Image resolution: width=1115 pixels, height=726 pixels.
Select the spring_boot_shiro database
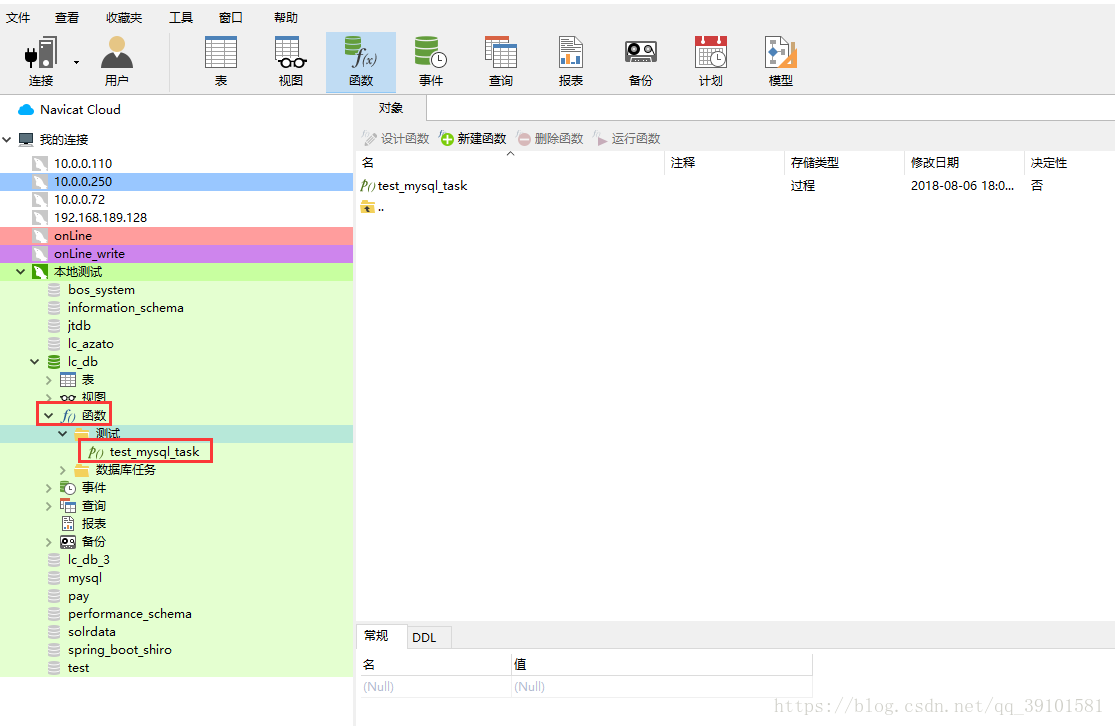coord(119,650)
